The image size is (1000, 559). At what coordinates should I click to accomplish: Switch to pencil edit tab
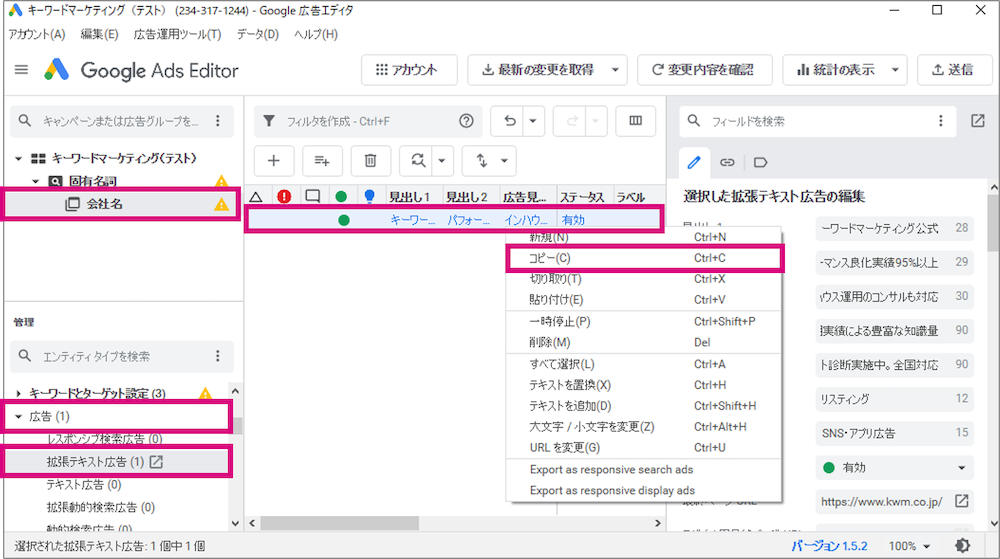(x=695, y=162)
